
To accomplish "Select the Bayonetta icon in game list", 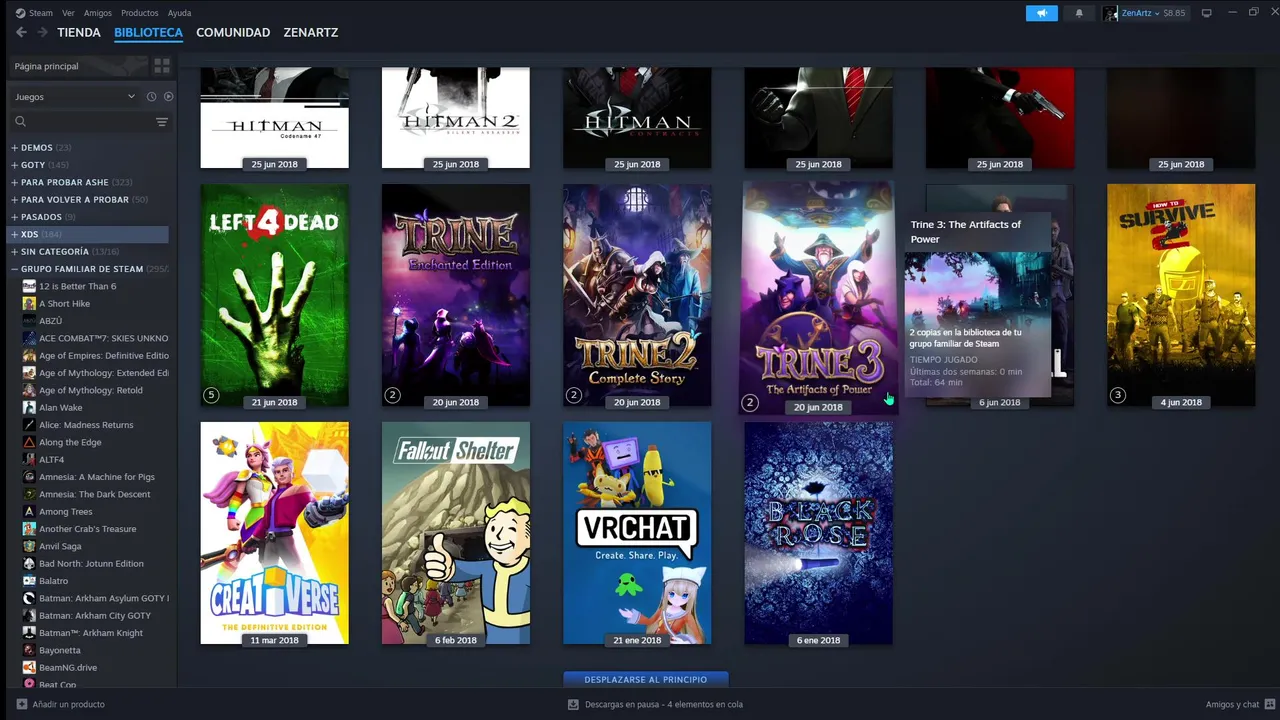I will [x=29, y=650].
